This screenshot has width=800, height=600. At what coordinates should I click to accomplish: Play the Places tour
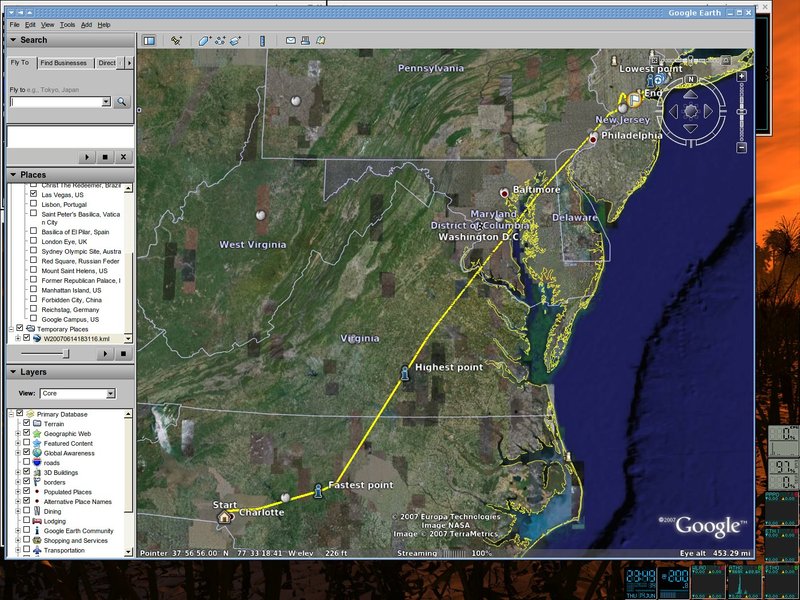(106, 354)
